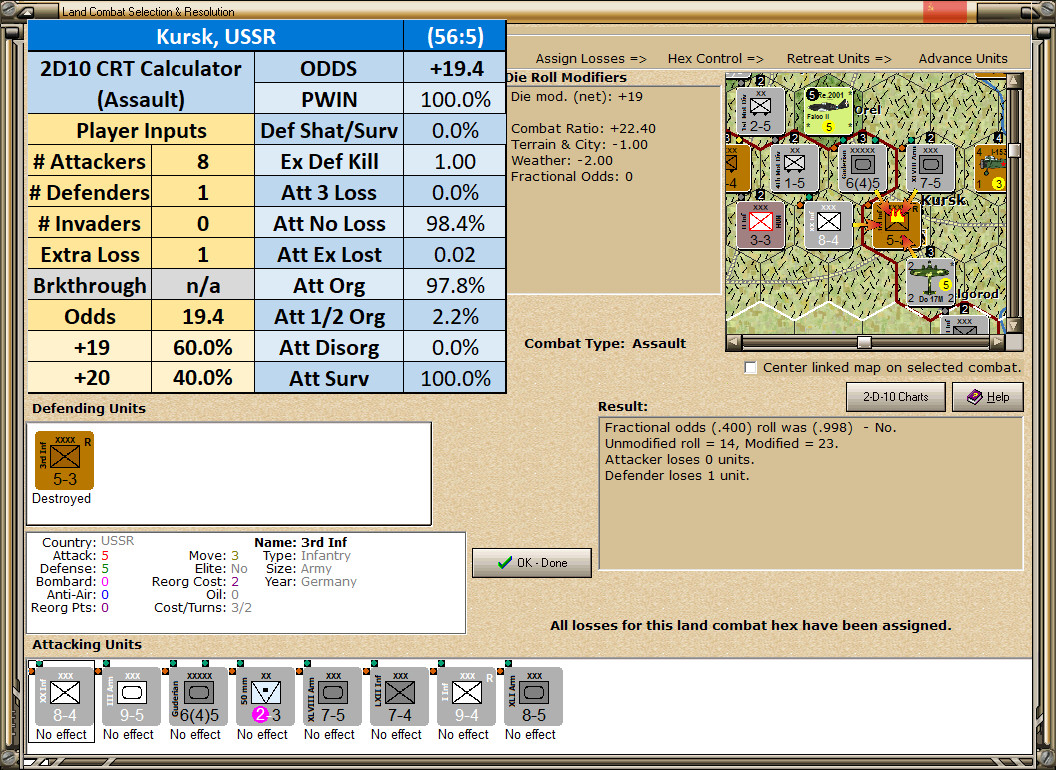Select the LXII Inf 7-4 unit
This screenshot has width=1056, height=770.
pyautogui.click(x=399, y=697)
